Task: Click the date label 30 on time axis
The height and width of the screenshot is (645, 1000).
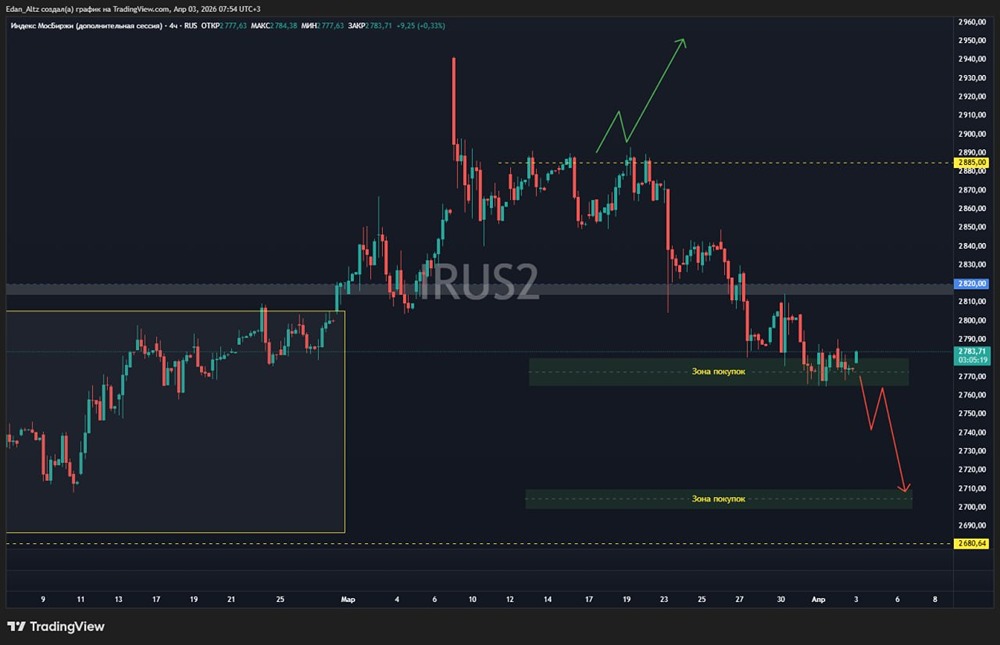Action: 781,600
